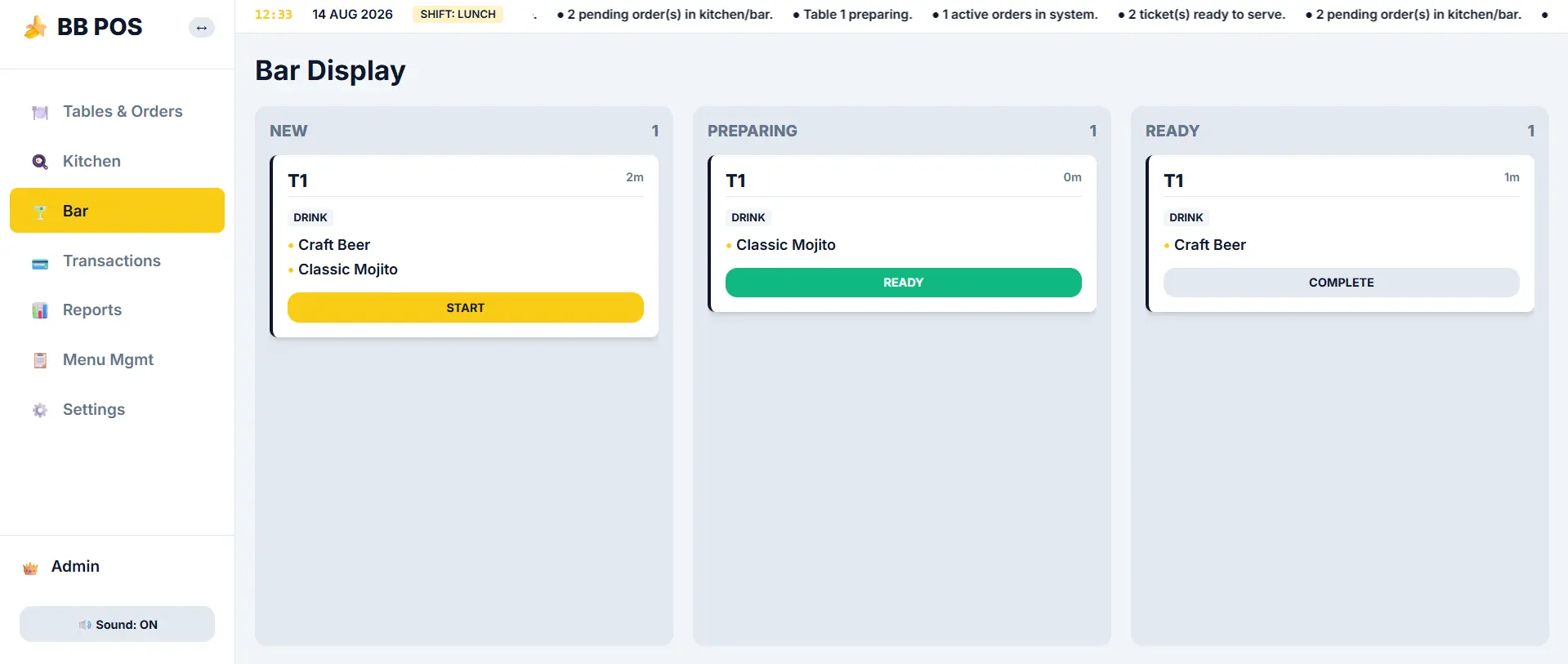Go to the Kitchen display
1568x664 pixels.
click(117, 161)
